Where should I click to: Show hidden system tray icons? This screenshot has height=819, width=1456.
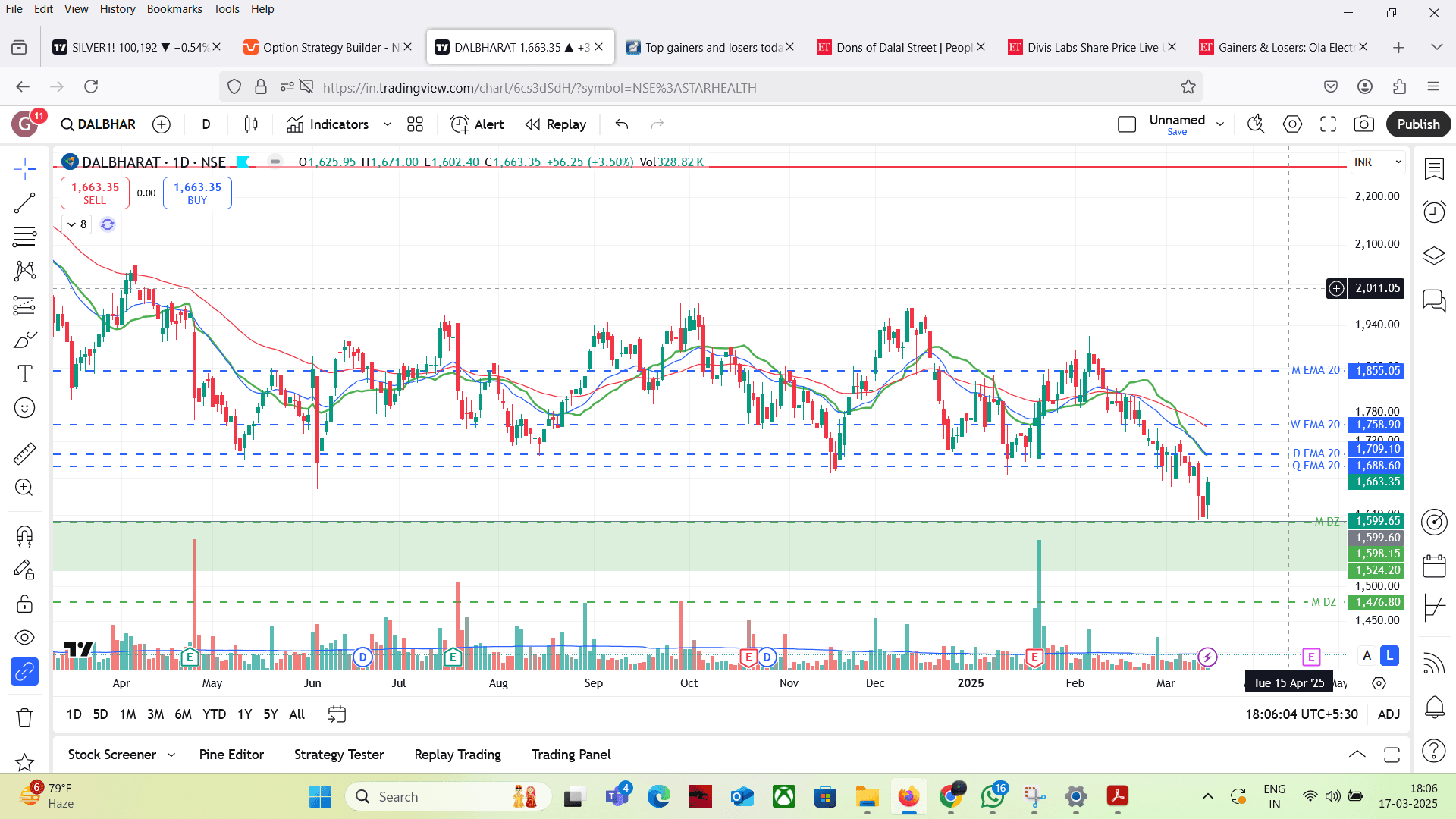pos(1208,796)
